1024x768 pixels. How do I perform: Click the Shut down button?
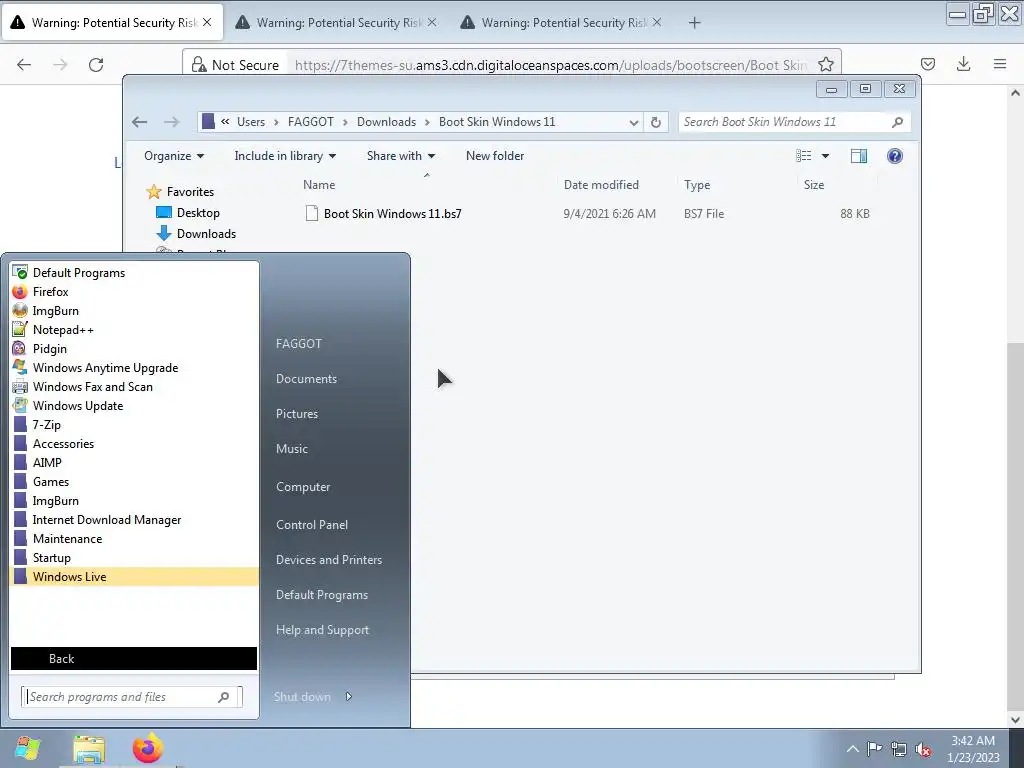[302, 697]
